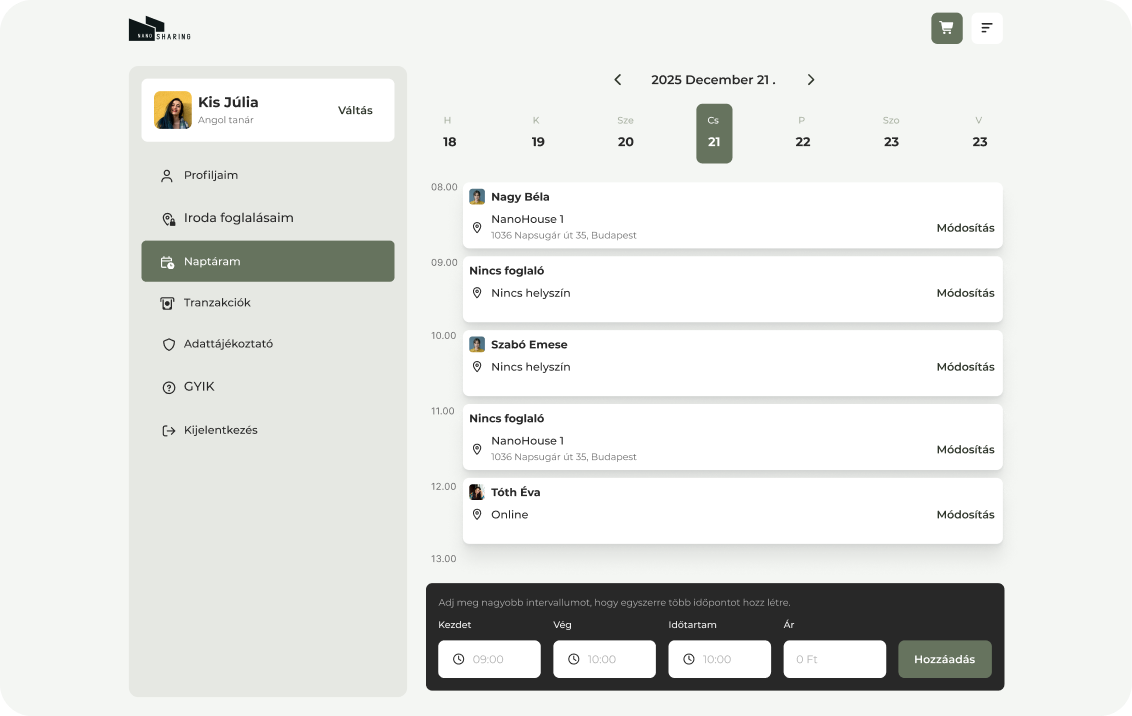Select Tuesday 19 in week strip
This screenshot has width=1132, height=716.
tap(538, 134)
